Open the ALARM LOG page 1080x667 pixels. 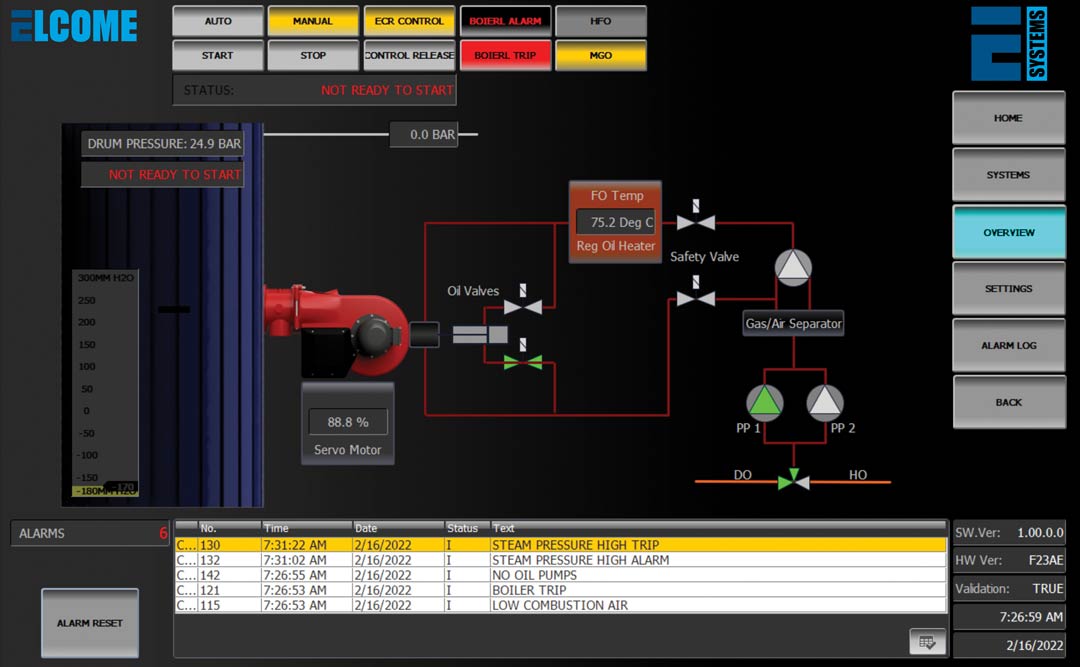[x=1008, y=345]
